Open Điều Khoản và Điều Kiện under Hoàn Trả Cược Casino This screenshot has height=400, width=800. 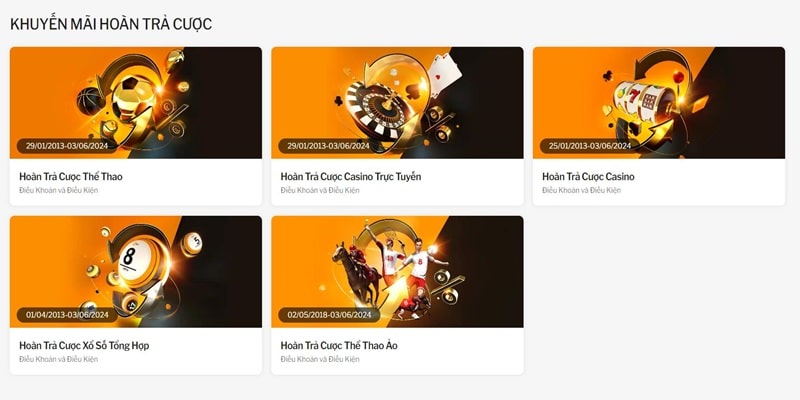(582, 190)
